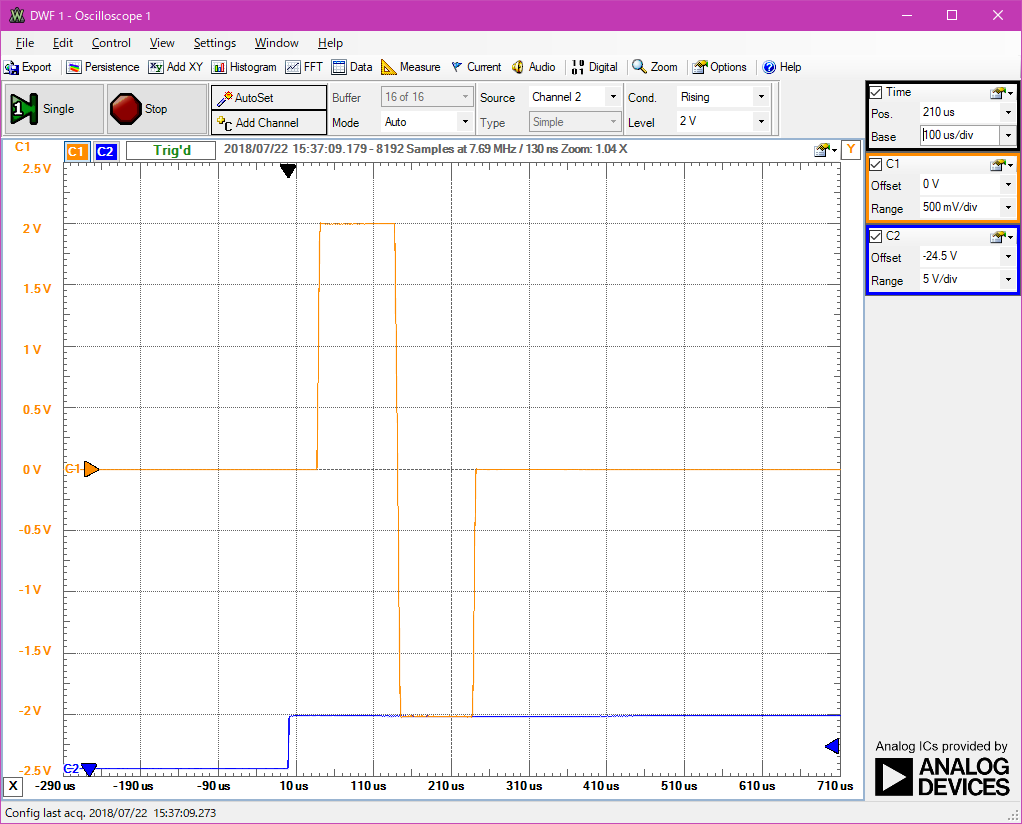Open the Audio view
Screen dimensions: 1022x824
(x=534, y=67)
